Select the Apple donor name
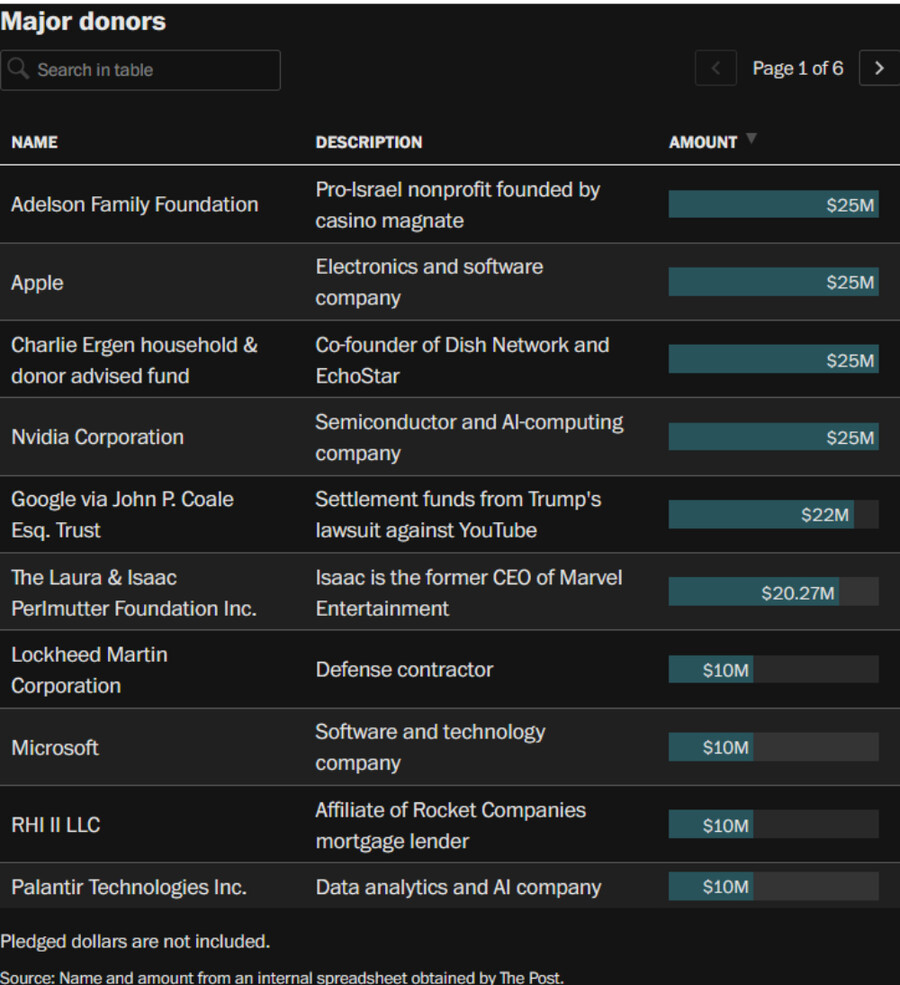This screenshot has width=900, height=985. click(37, 283)
